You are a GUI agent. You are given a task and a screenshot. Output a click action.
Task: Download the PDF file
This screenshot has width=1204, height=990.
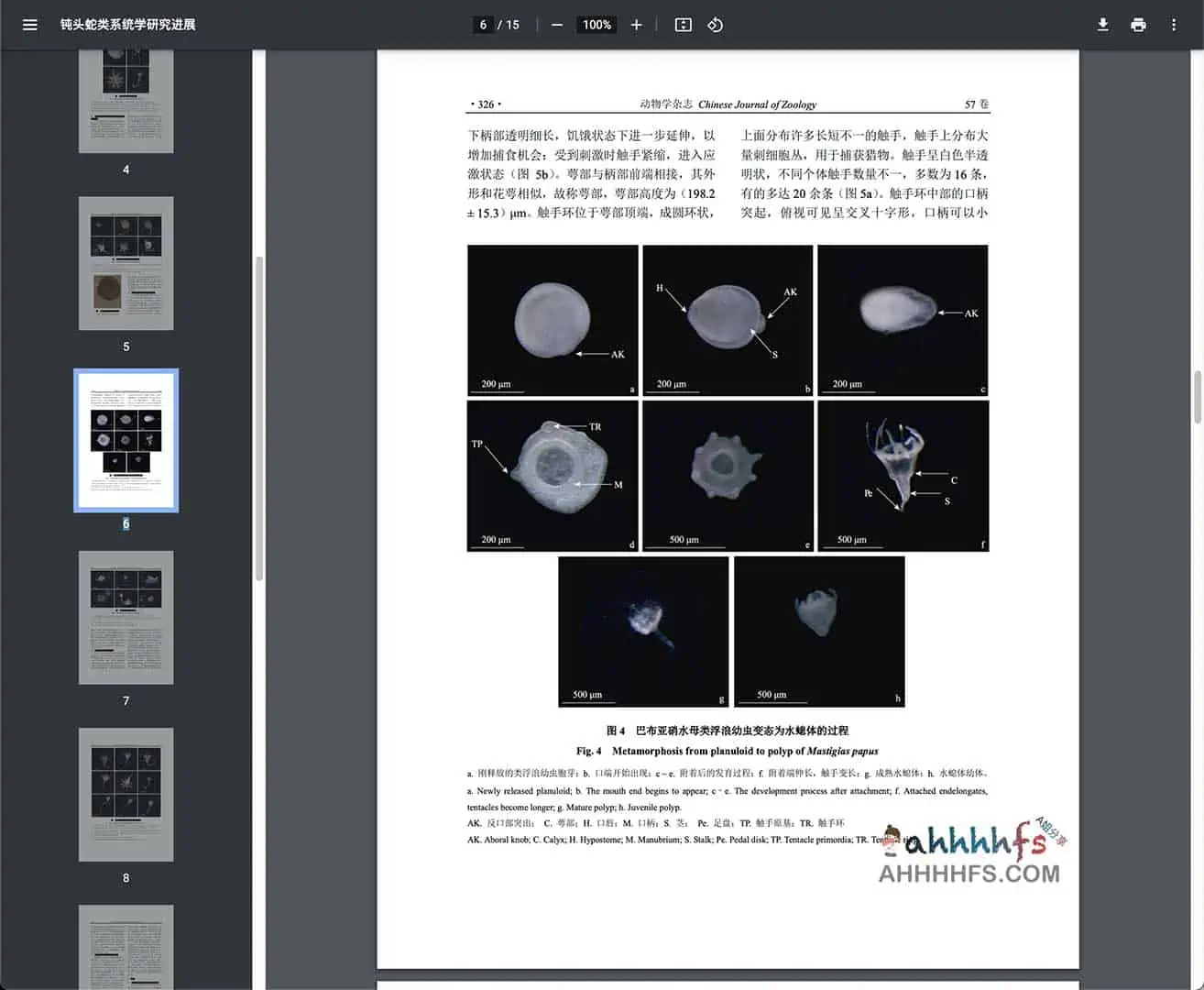coord(1103,25)
